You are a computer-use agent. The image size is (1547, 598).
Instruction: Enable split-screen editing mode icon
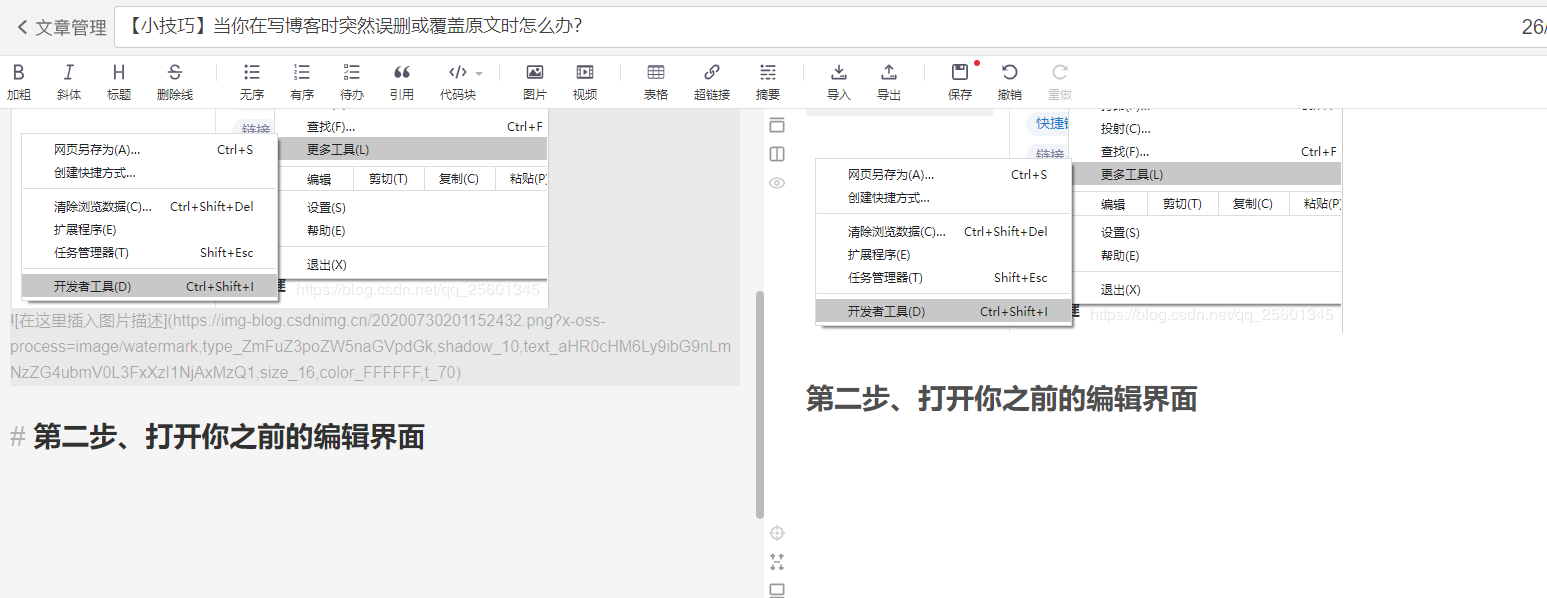777,153
